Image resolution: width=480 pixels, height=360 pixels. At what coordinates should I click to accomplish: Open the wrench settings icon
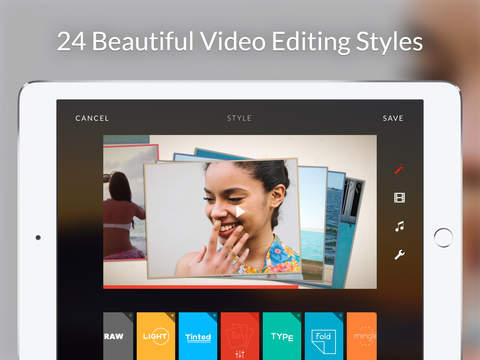click(399, 255)
